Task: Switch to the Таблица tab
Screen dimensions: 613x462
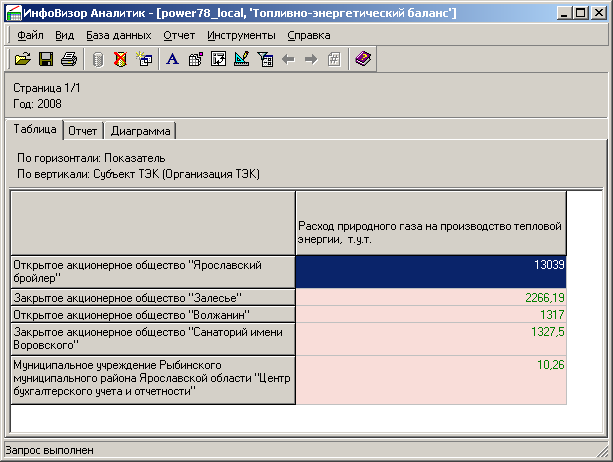Action: tap(35, 129)
